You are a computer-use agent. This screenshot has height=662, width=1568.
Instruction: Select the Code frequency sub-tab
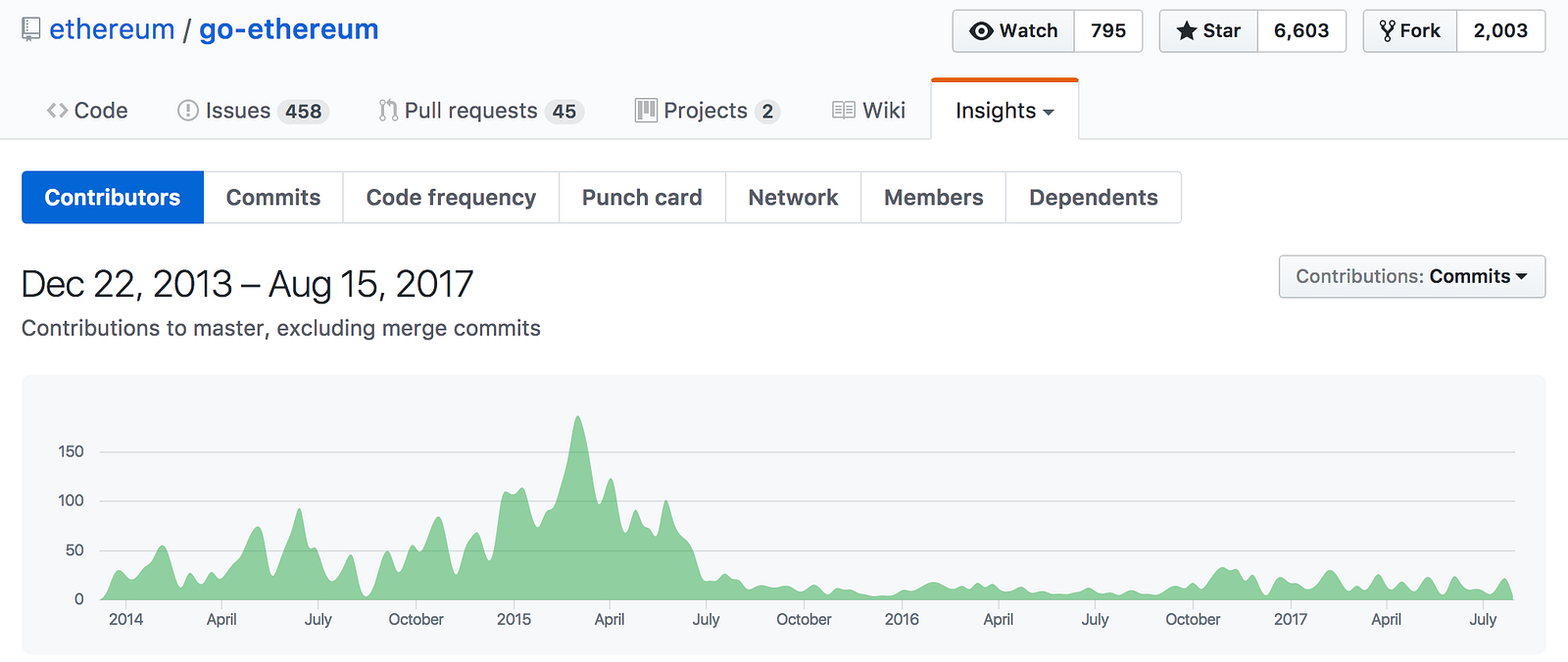[451, 197]
